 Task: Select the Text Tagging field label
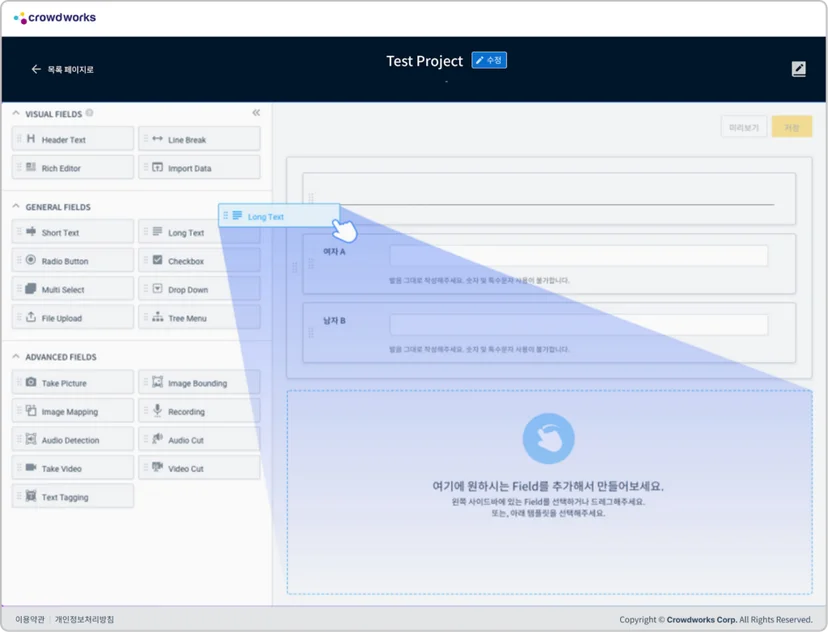[65, 497]
